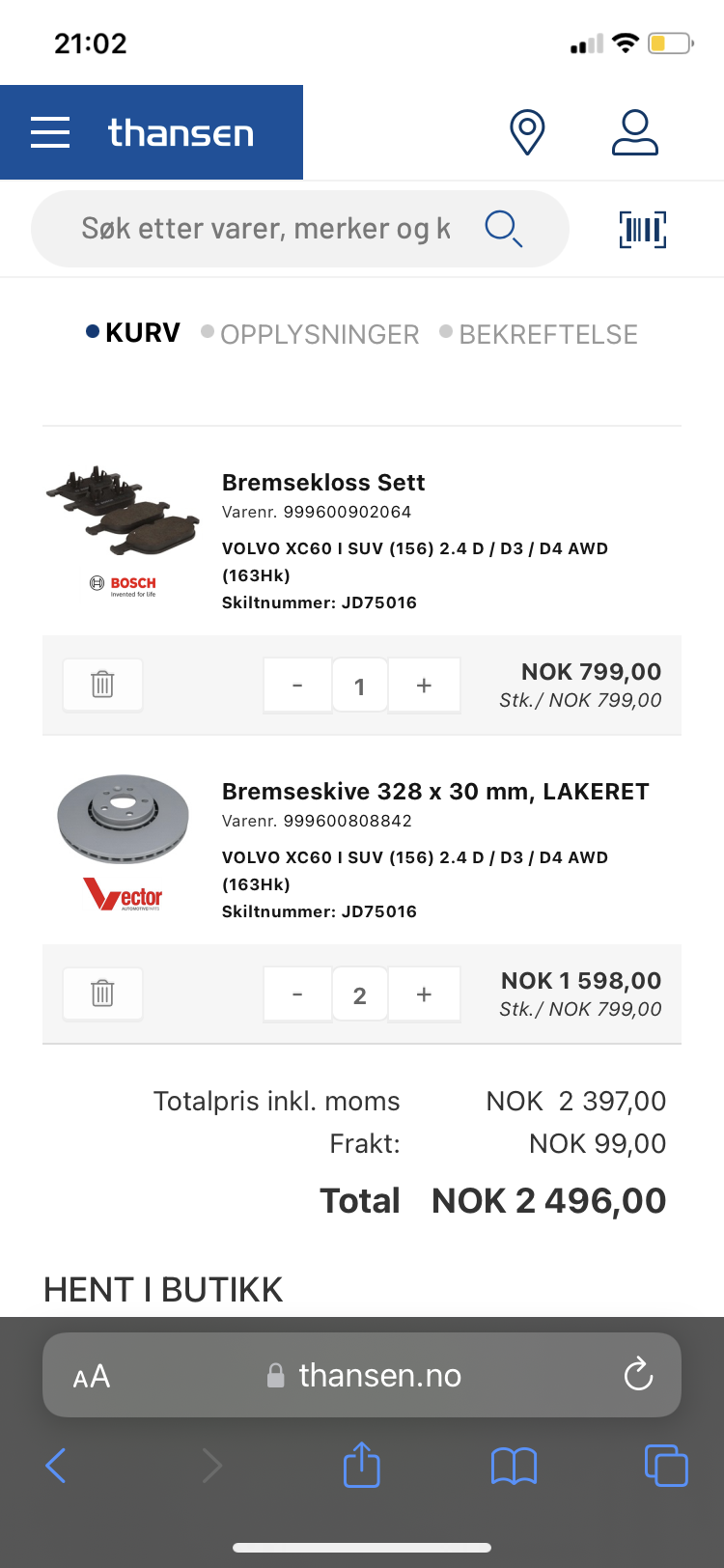The image size is (724, 1568).
Task: Go to the BEKREFTELSE step
Action: click(547, 334)
